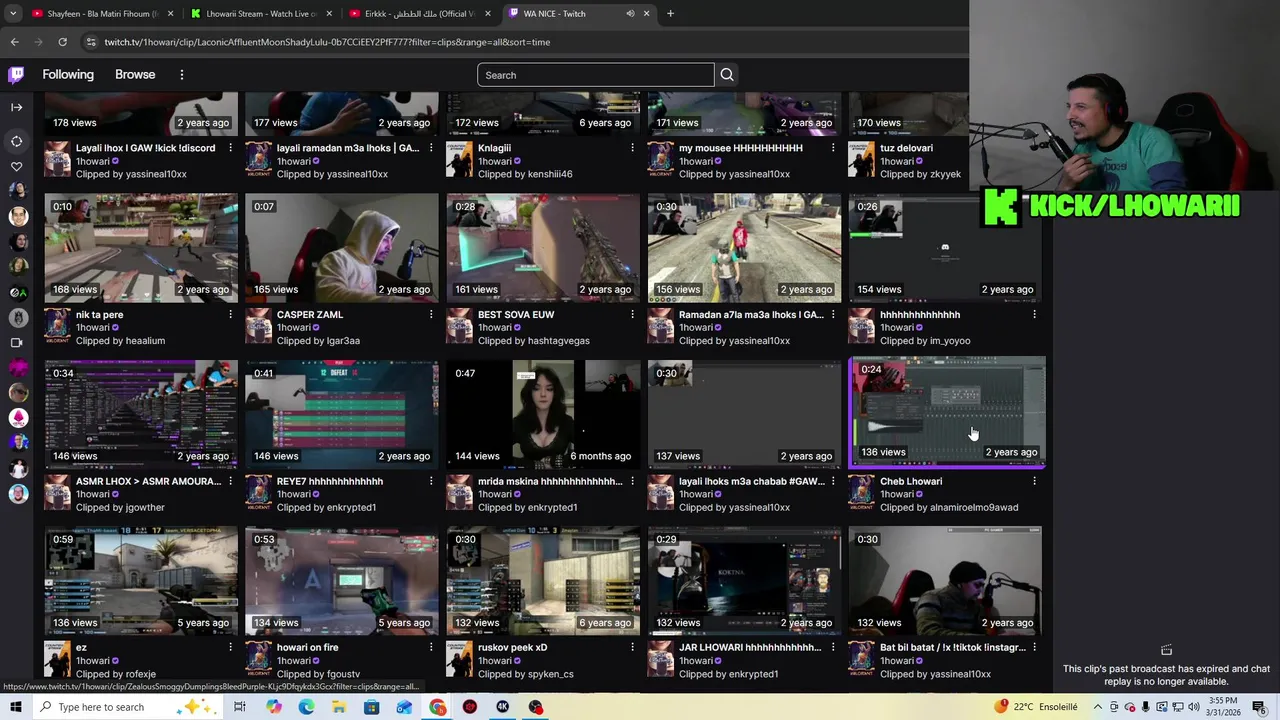Open the three-dot menu beside Browse

pos(181,75)
